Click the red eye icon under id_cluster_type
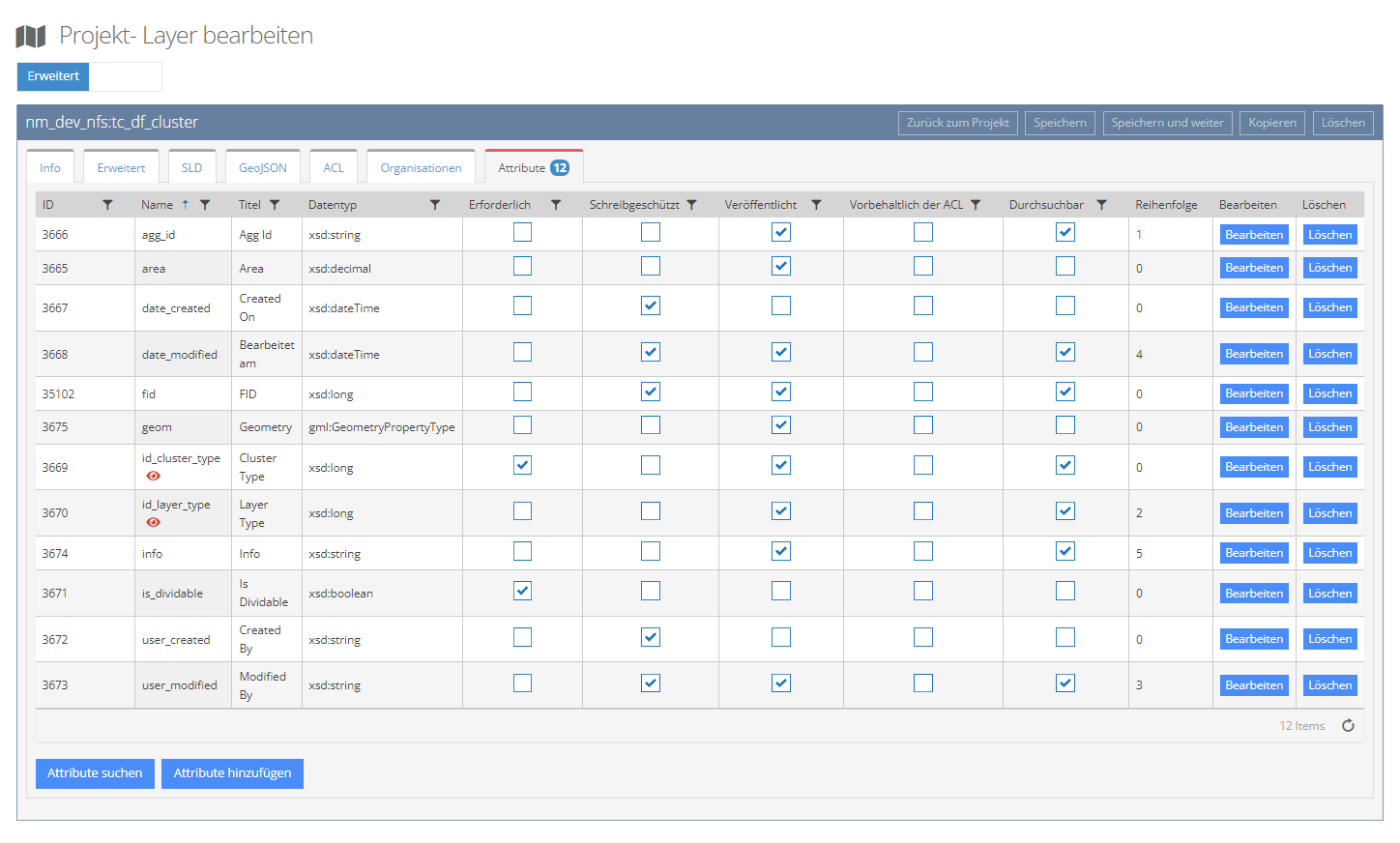Viewport: 1400px width, 843px height. (153, 477)
